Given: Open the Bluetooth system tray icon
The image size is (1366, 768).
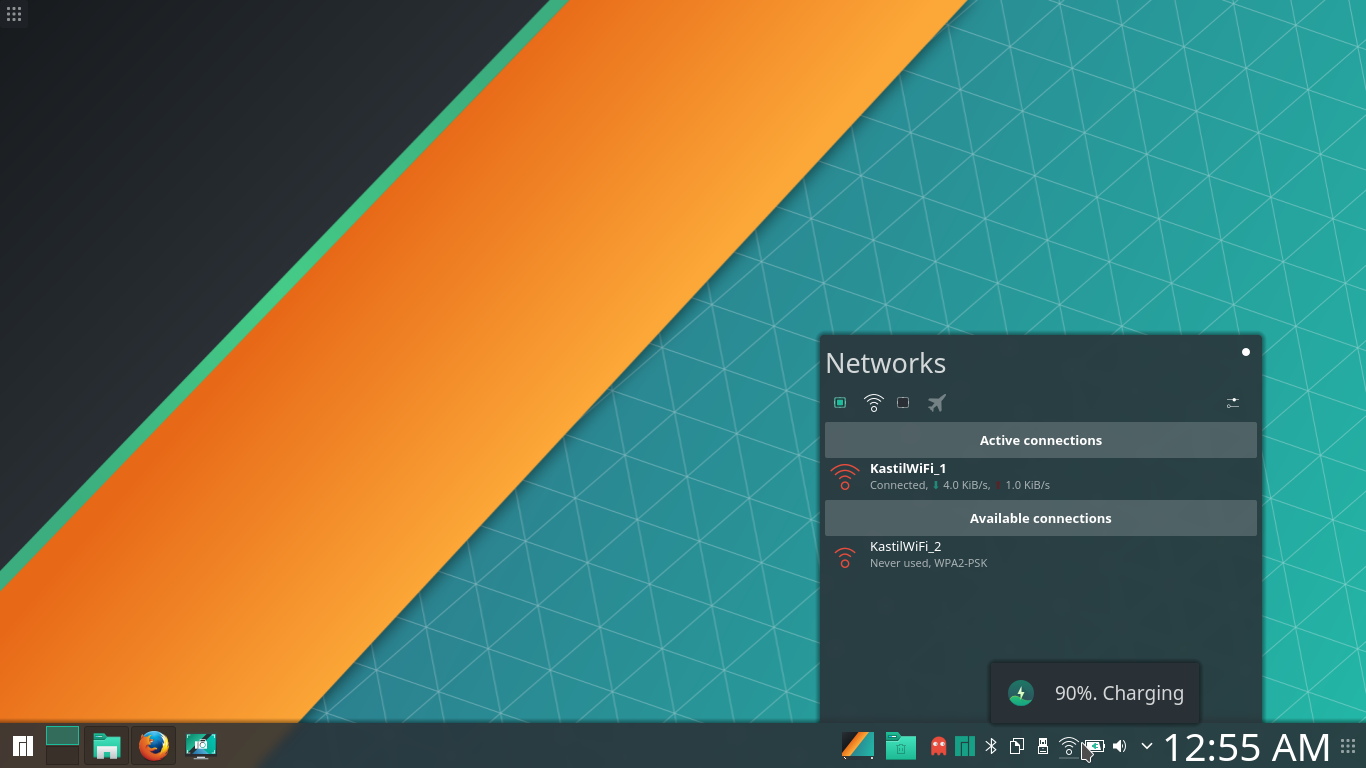Looking at the screenshot, I should [991, 746].
